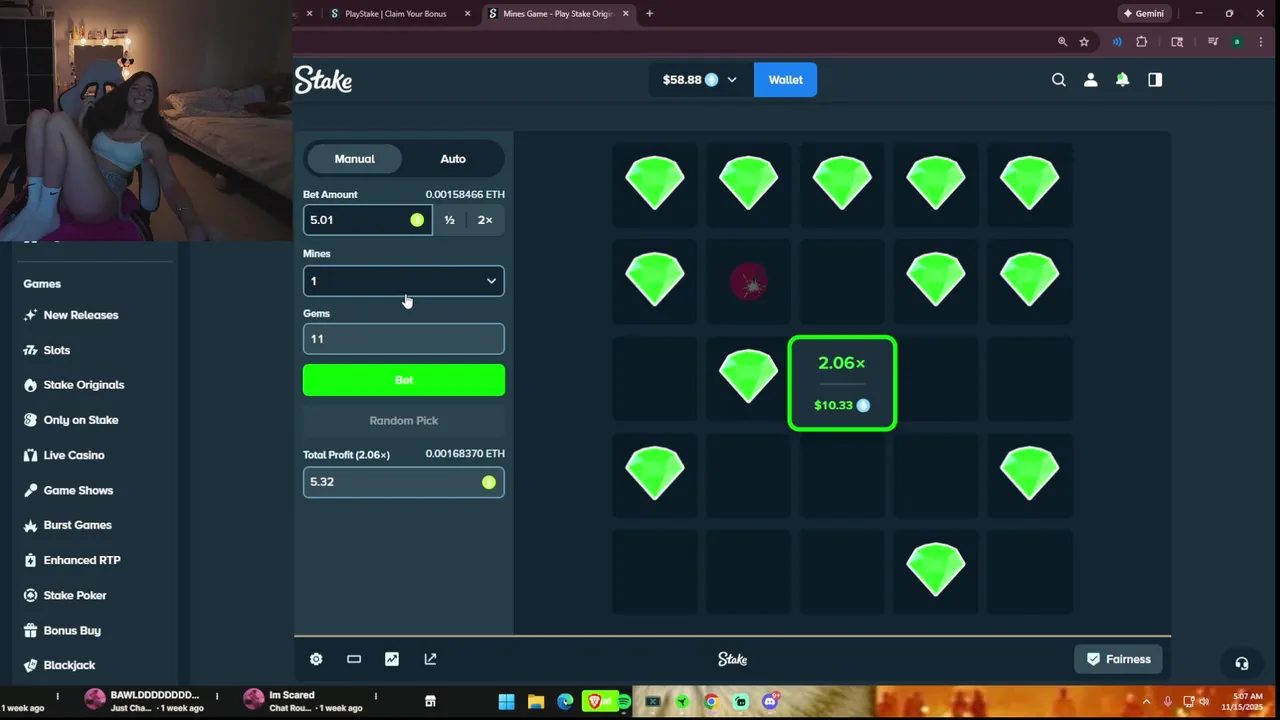This screenshot has width=1280, height=720.
Task: Open game settings gear icon
Action: pos(316,659)
